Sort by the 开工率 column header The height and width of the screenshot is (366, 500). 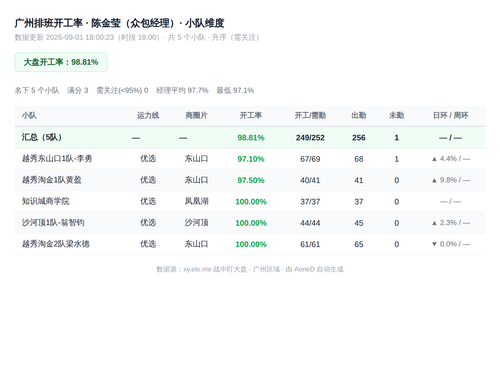click(251, 116)
